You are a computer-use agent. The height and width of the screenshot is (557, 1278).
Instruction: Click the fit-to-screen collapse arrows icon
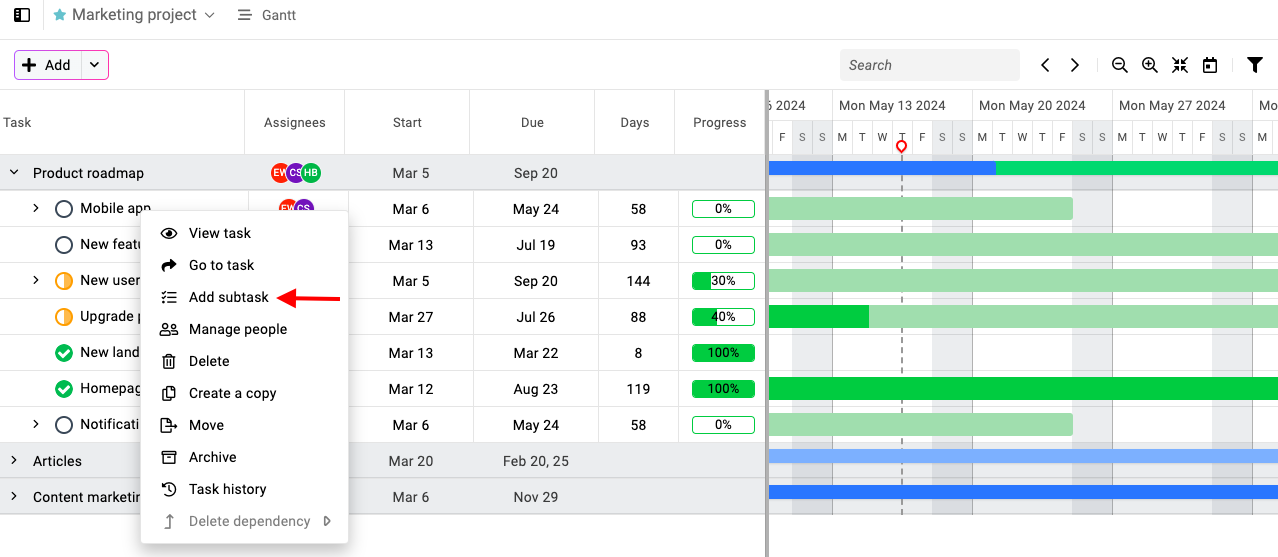pos(1180,65)
